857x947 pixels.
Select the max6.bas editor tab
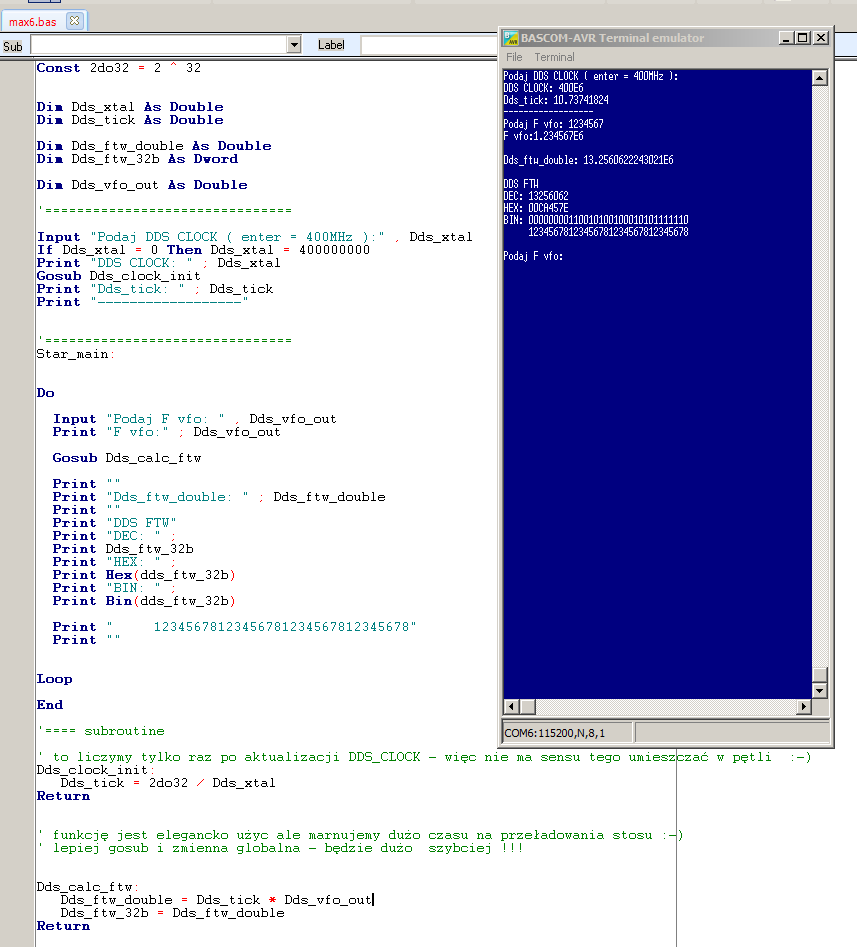tap(33, 21)
